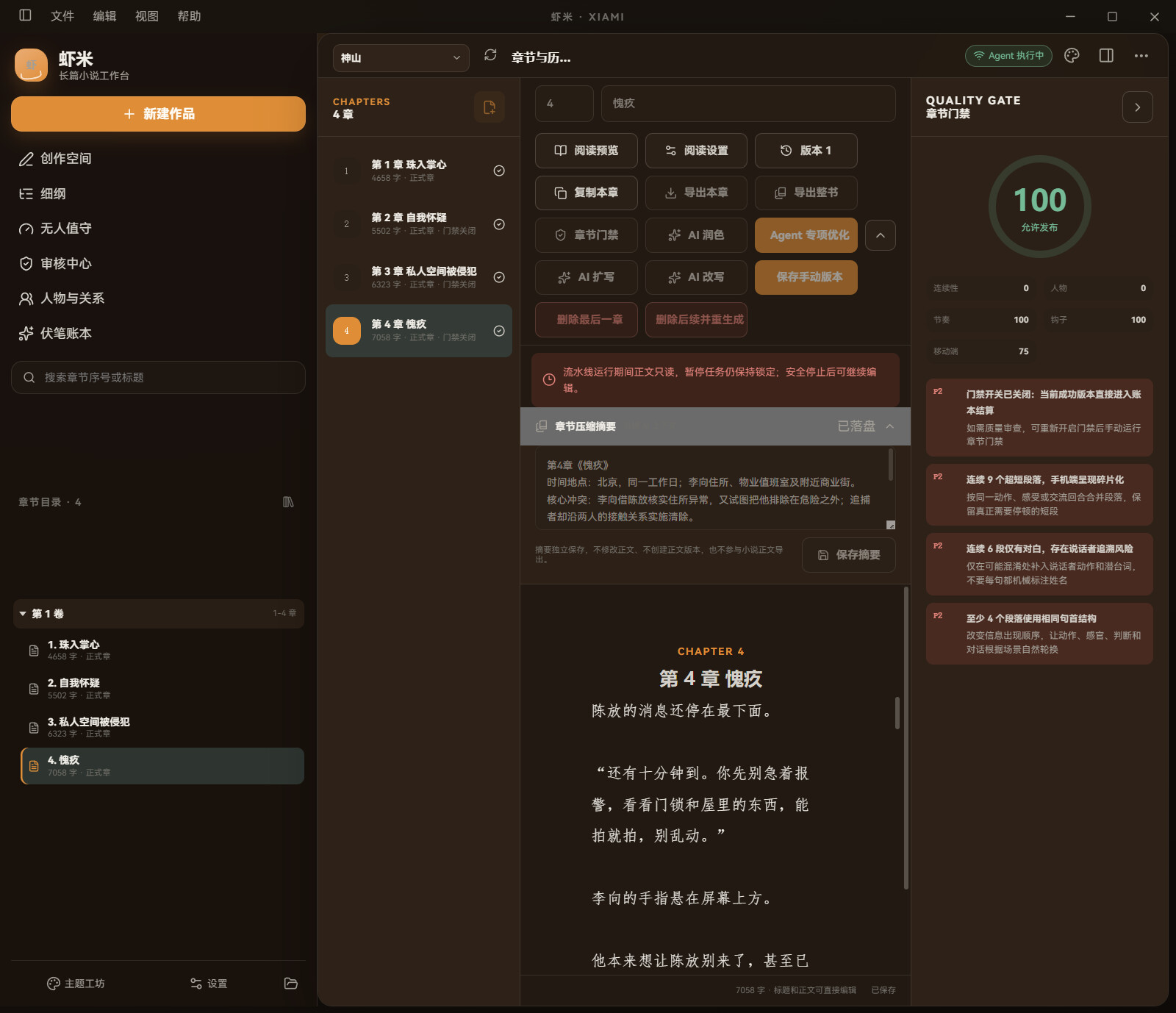Select 3. 私人空间被侵犯 in chapter tree

pyautogui.click(x=162, y=727)
